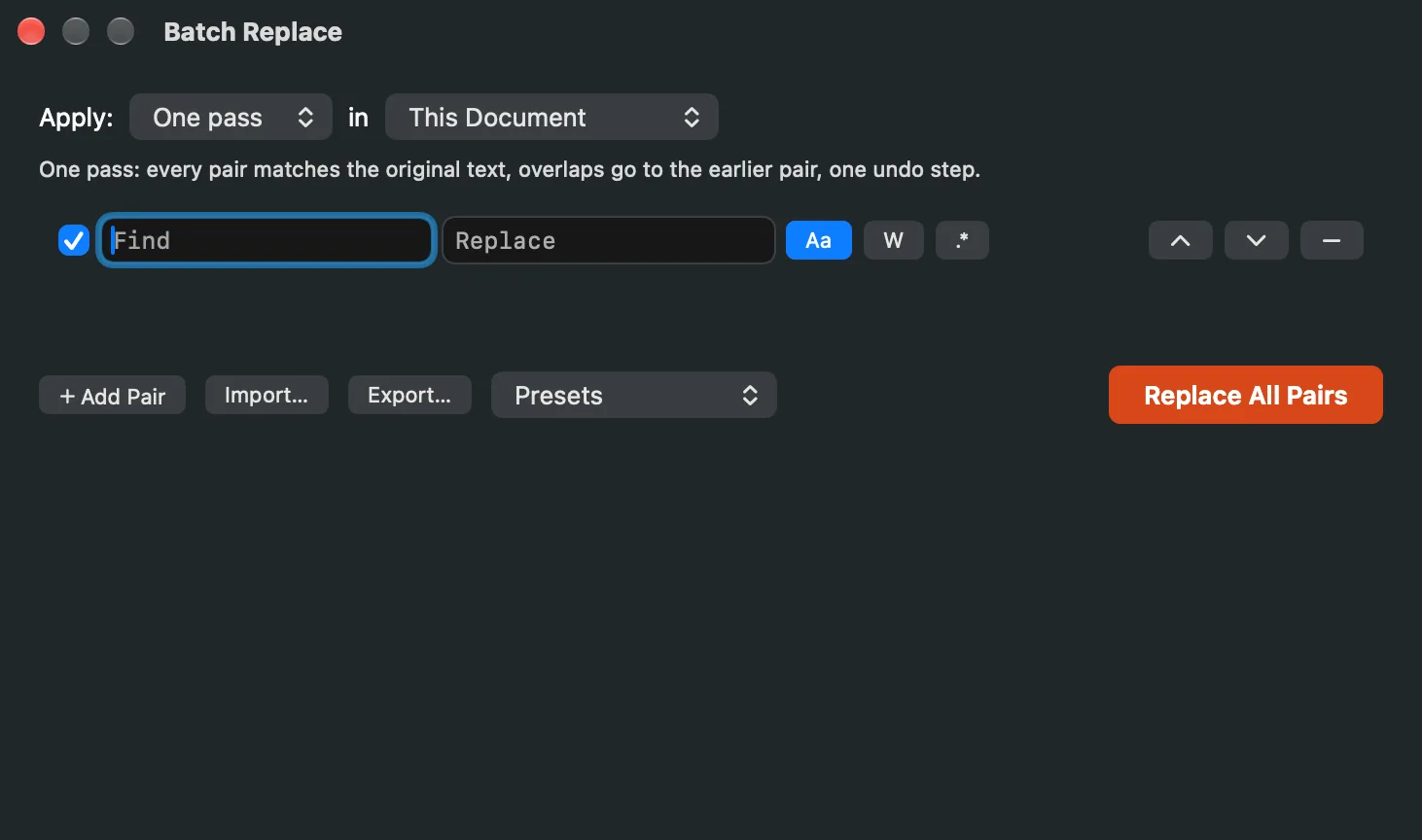This screenshot has height=840, width=1422.
Task: Toggle the regex (.*) option
Action: click(x=962, y=240)
